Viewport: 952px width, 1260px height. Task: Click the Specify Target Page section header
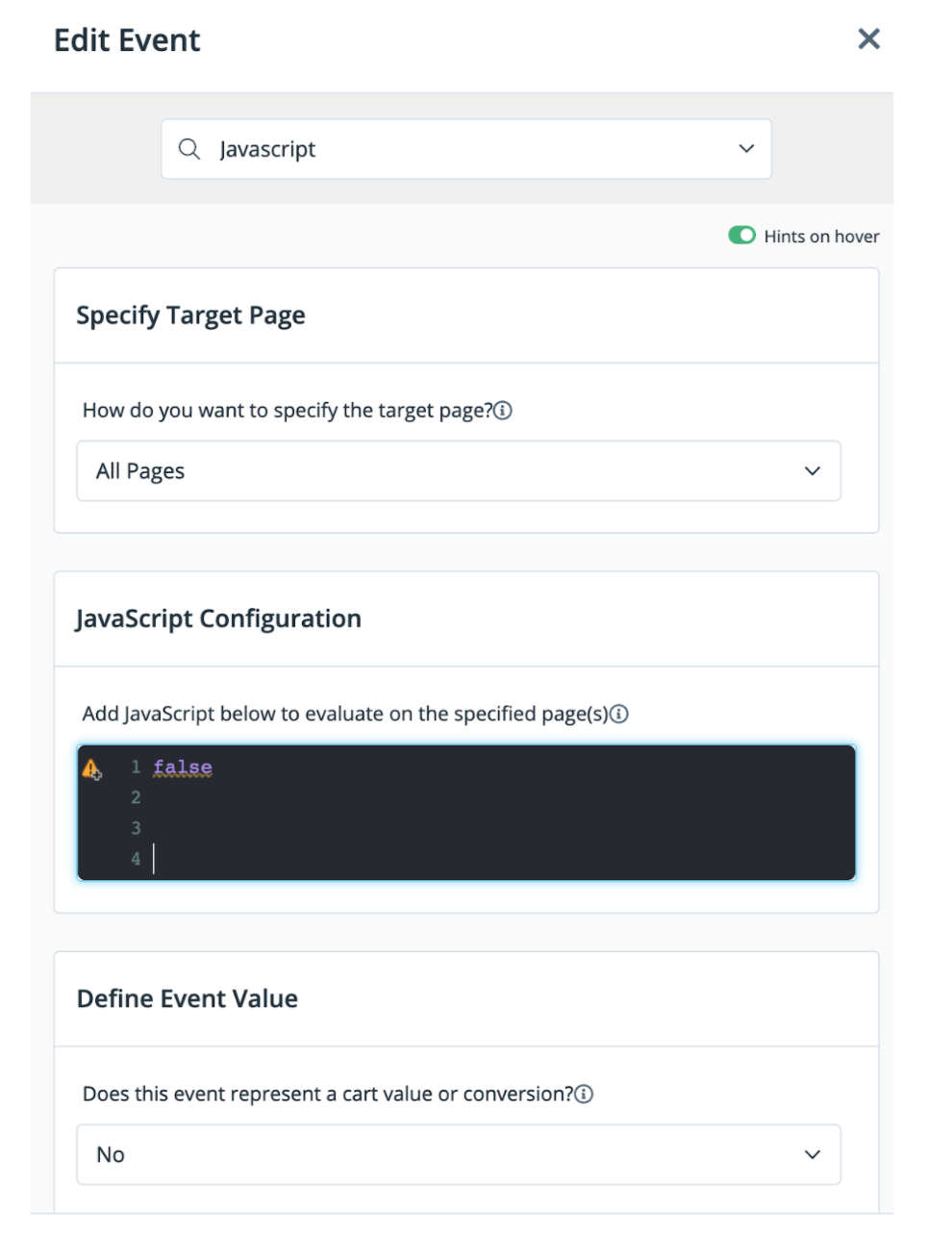tap(190, 315)
